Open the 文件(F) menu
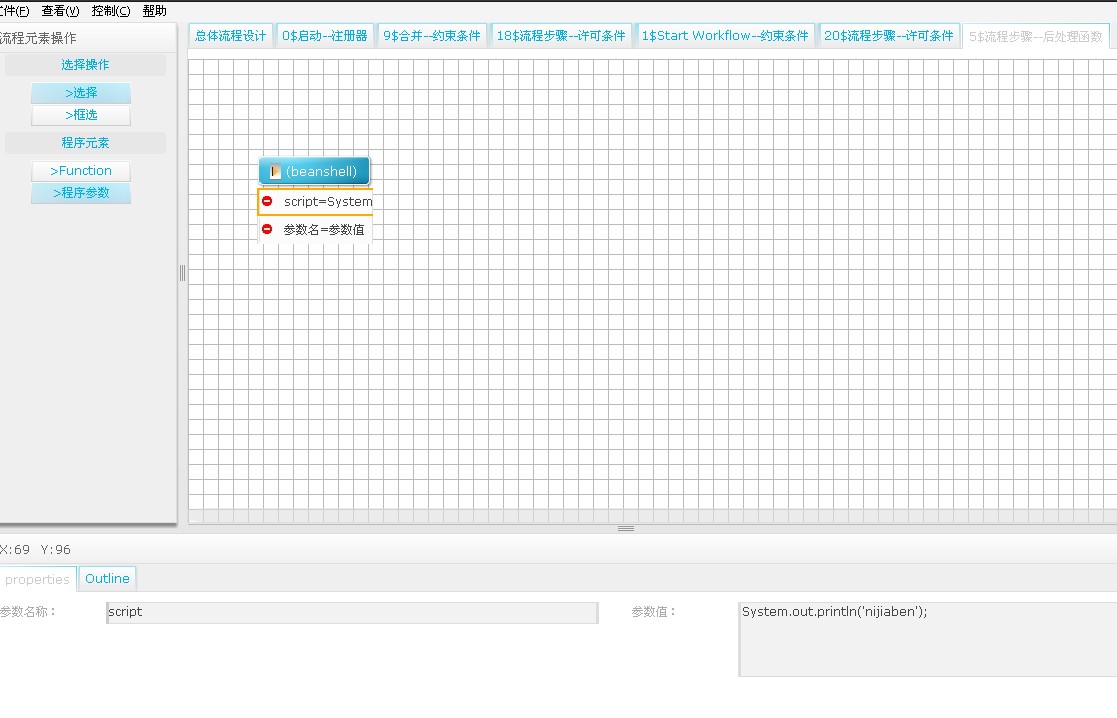Viewport: 1117px width, 718px height. [14, 11]
